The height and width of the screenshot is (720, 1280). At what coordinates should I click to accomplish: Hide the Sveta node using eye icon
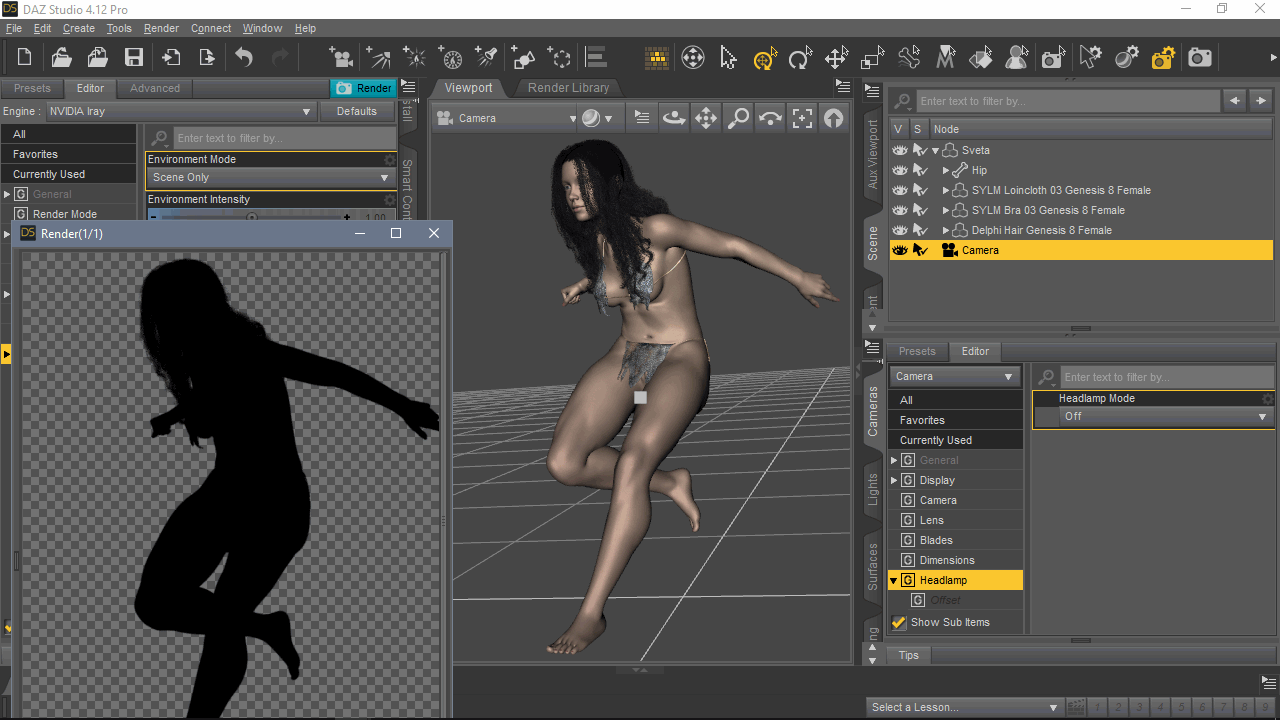(x=899, y=150)
